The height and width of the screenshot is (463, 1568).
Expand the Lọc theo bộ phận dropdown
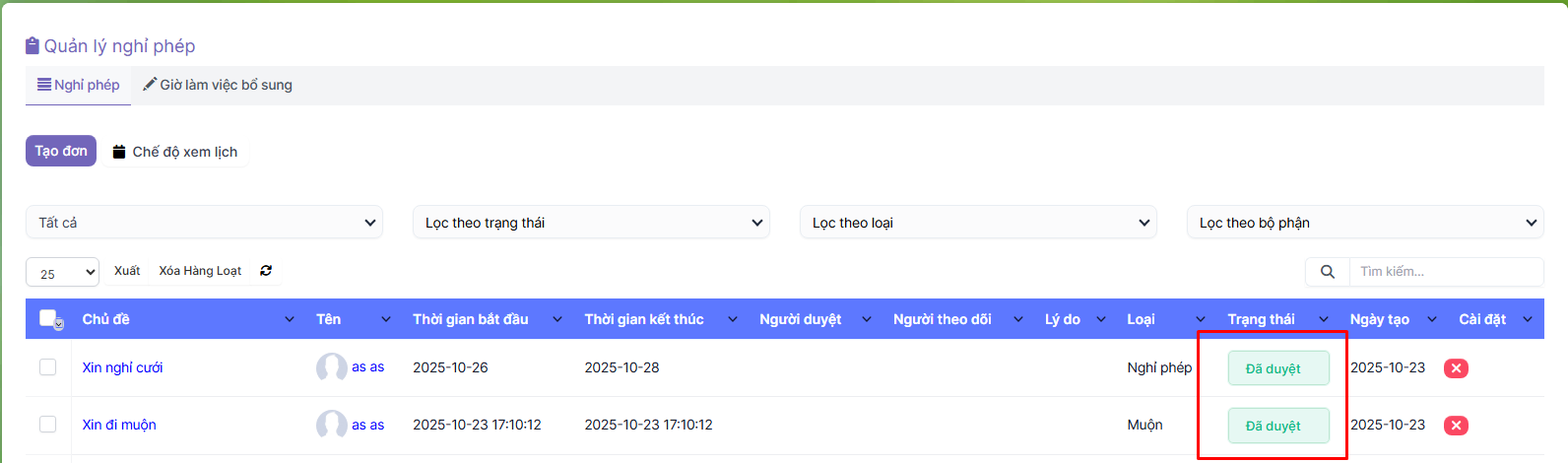click(1365, 223)
